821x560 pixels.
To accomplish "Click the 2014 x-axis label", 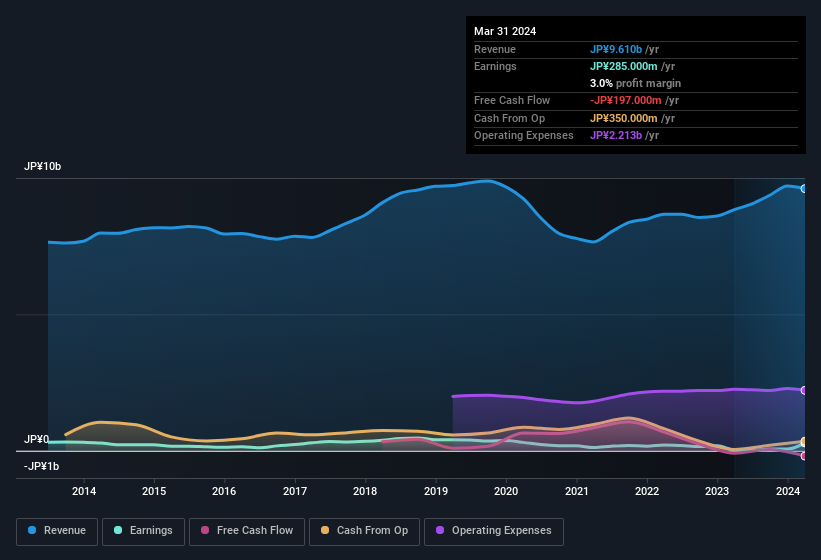I will (x=84, y=491).
